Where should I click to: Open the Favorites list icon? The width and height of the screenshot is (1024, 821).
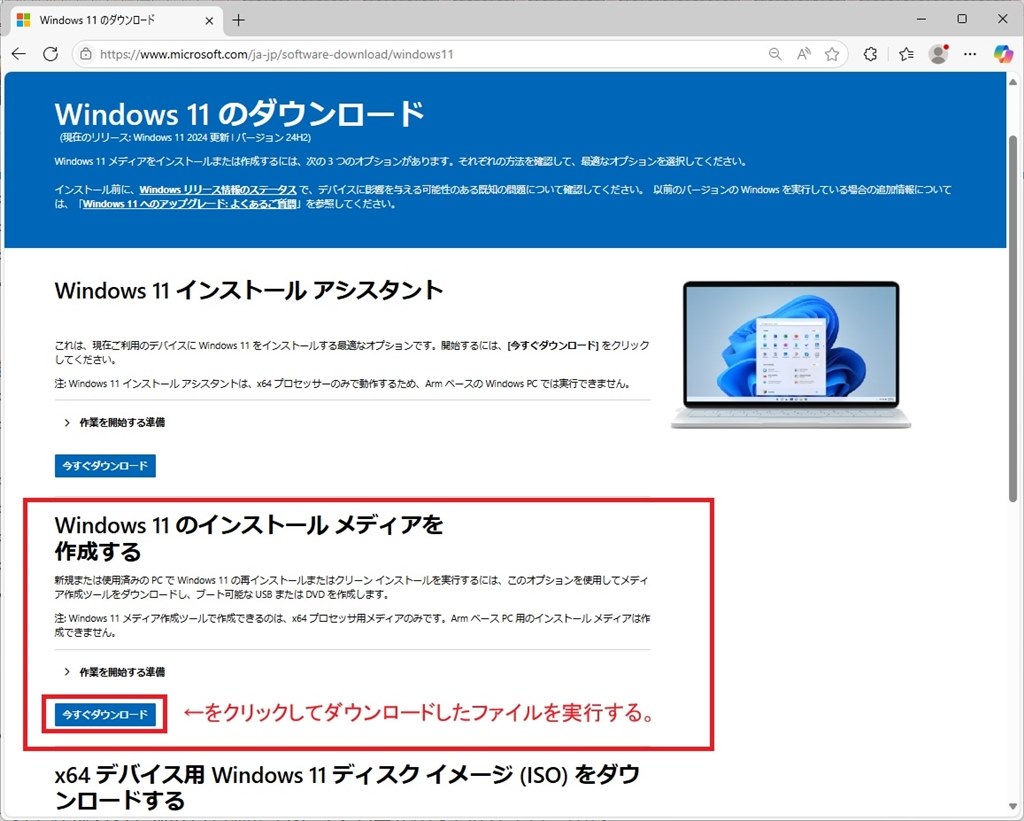click(906, 54)
